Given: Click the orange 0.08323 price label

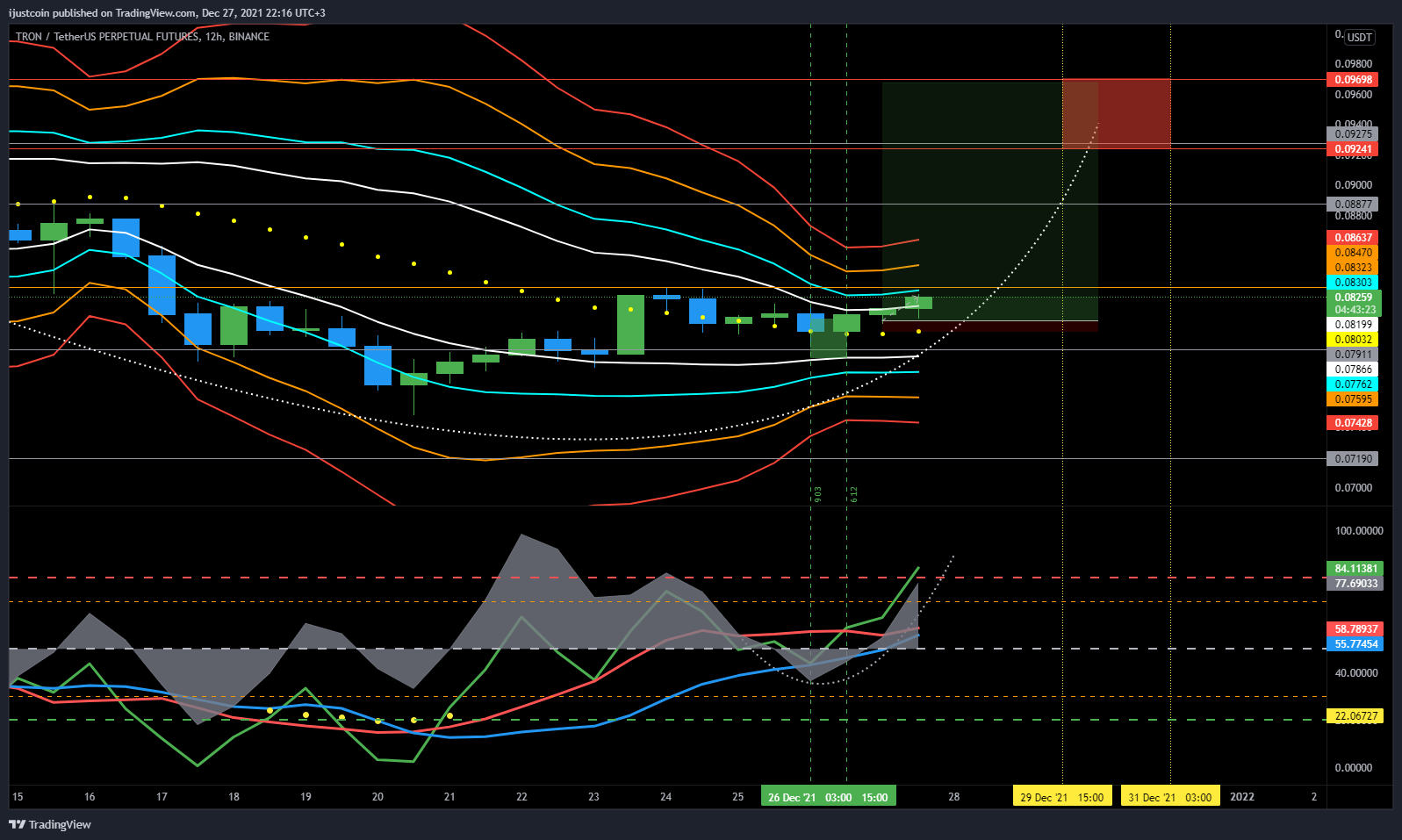Looking at the screenshot, I should [1353, 268].
